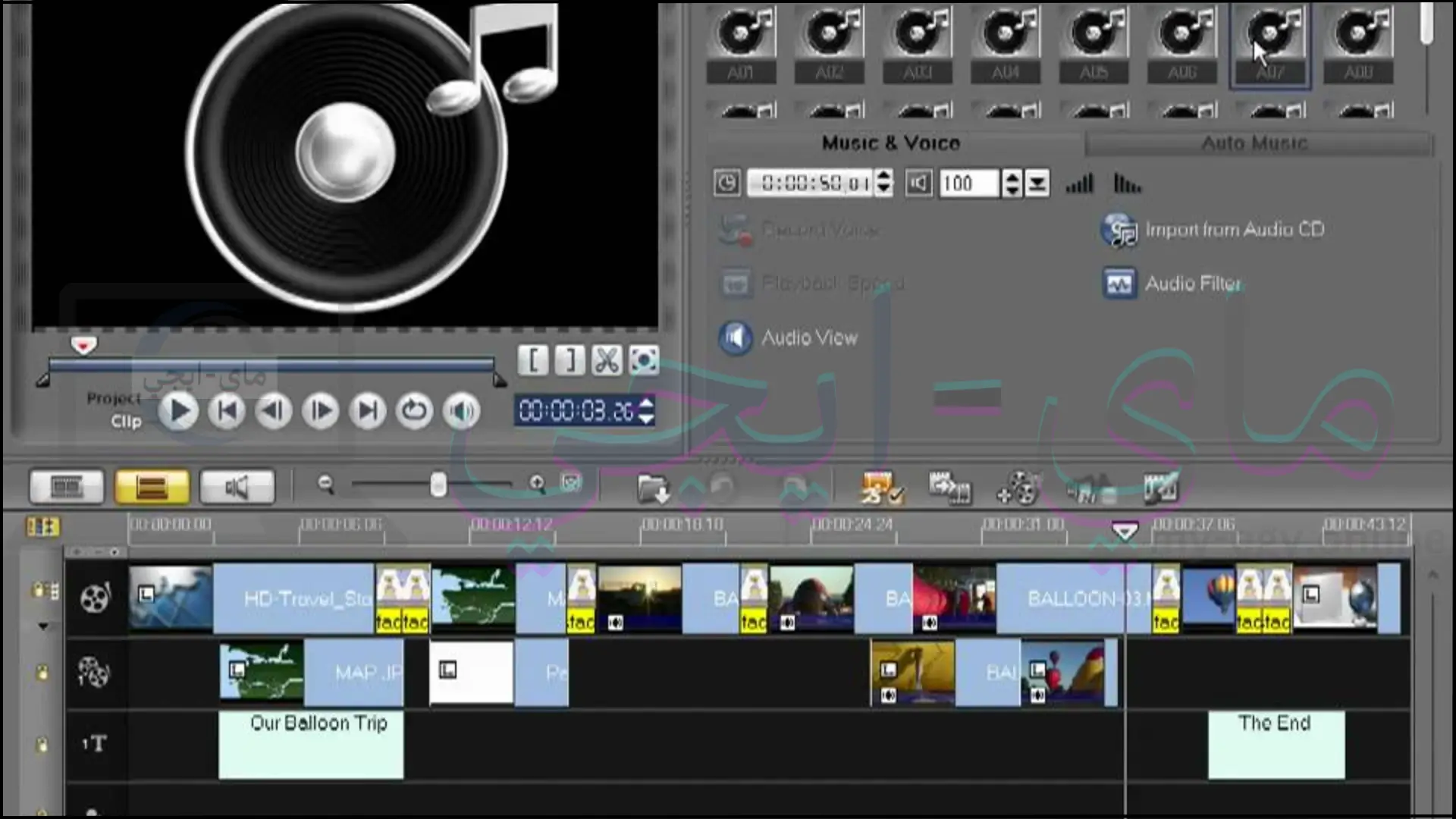Viewport: 1456px width, 819px height.
Task: Click Import from Audio CD
Action: coord(1213,230)
